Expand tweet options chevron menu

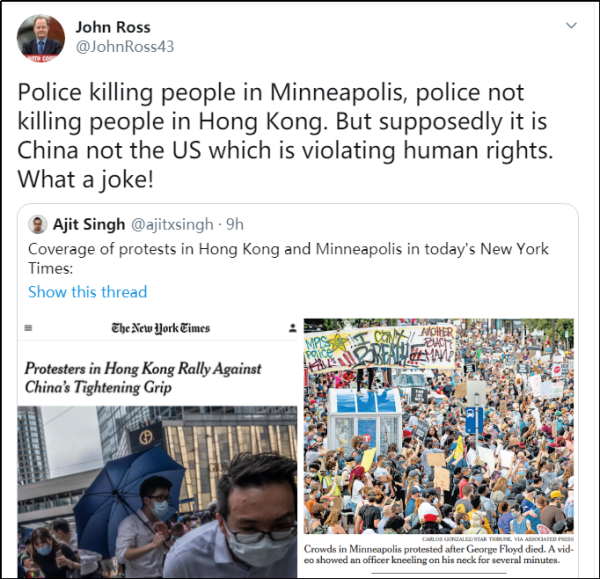(571, 26)
